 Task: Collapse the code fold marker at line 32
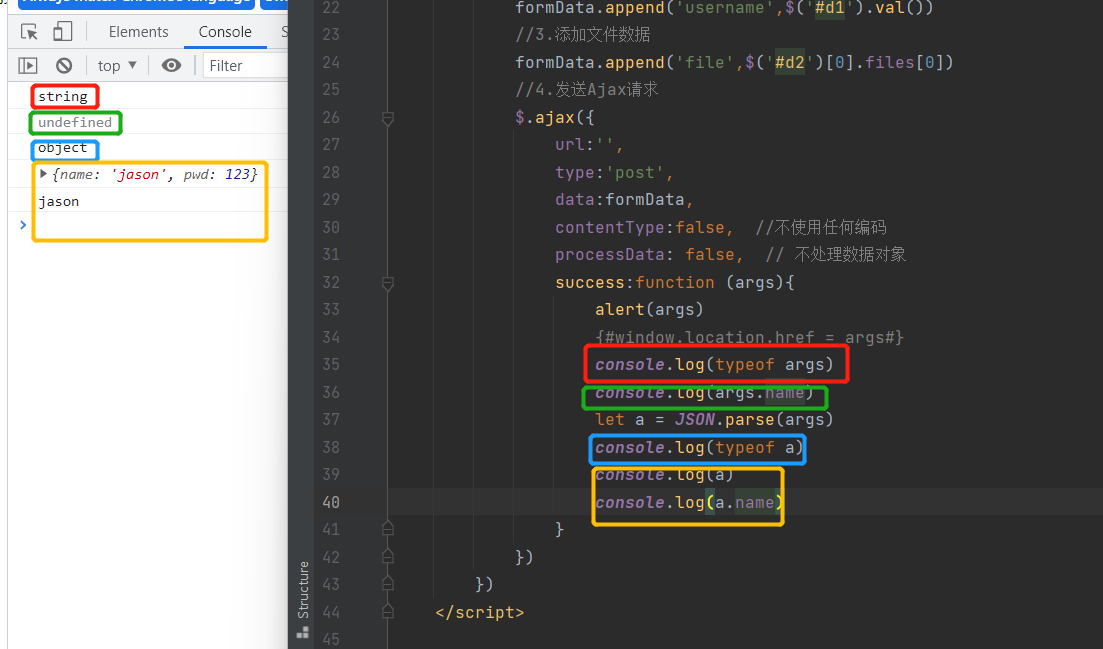click(x=388, y=283)
